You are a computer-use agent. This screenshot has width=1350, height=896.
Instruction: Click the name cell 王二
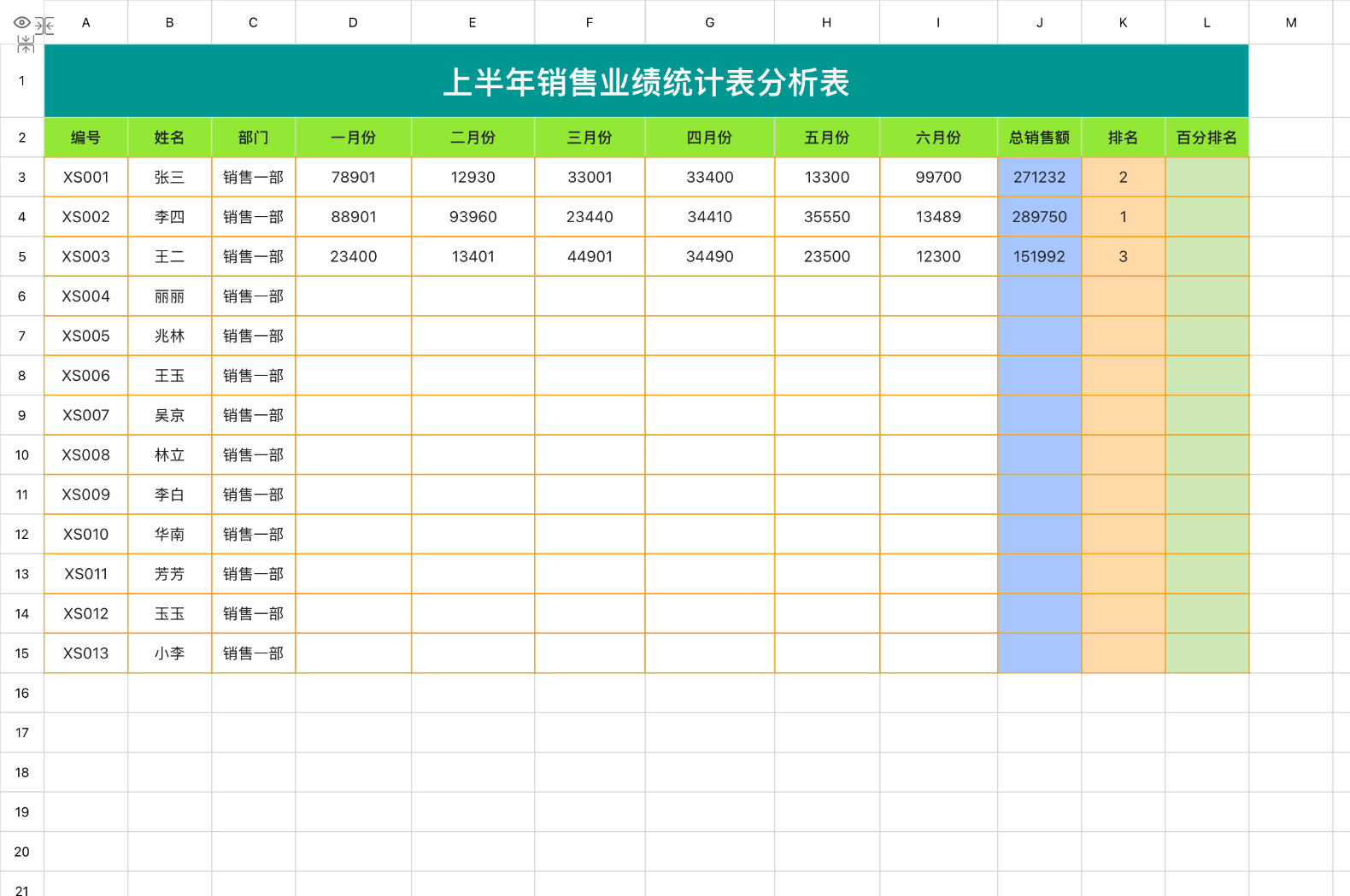(x=169, y=256)
